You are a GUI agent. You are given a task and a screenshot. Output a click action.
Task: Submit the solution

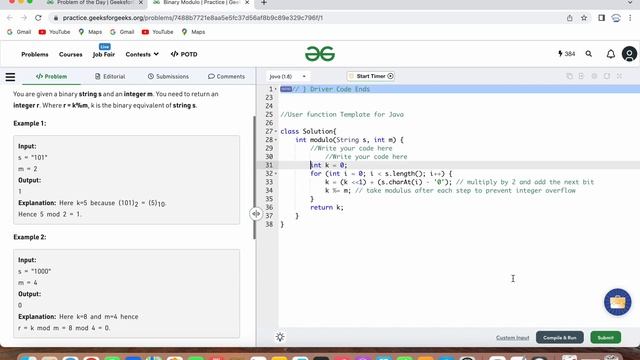coord(606,338)
